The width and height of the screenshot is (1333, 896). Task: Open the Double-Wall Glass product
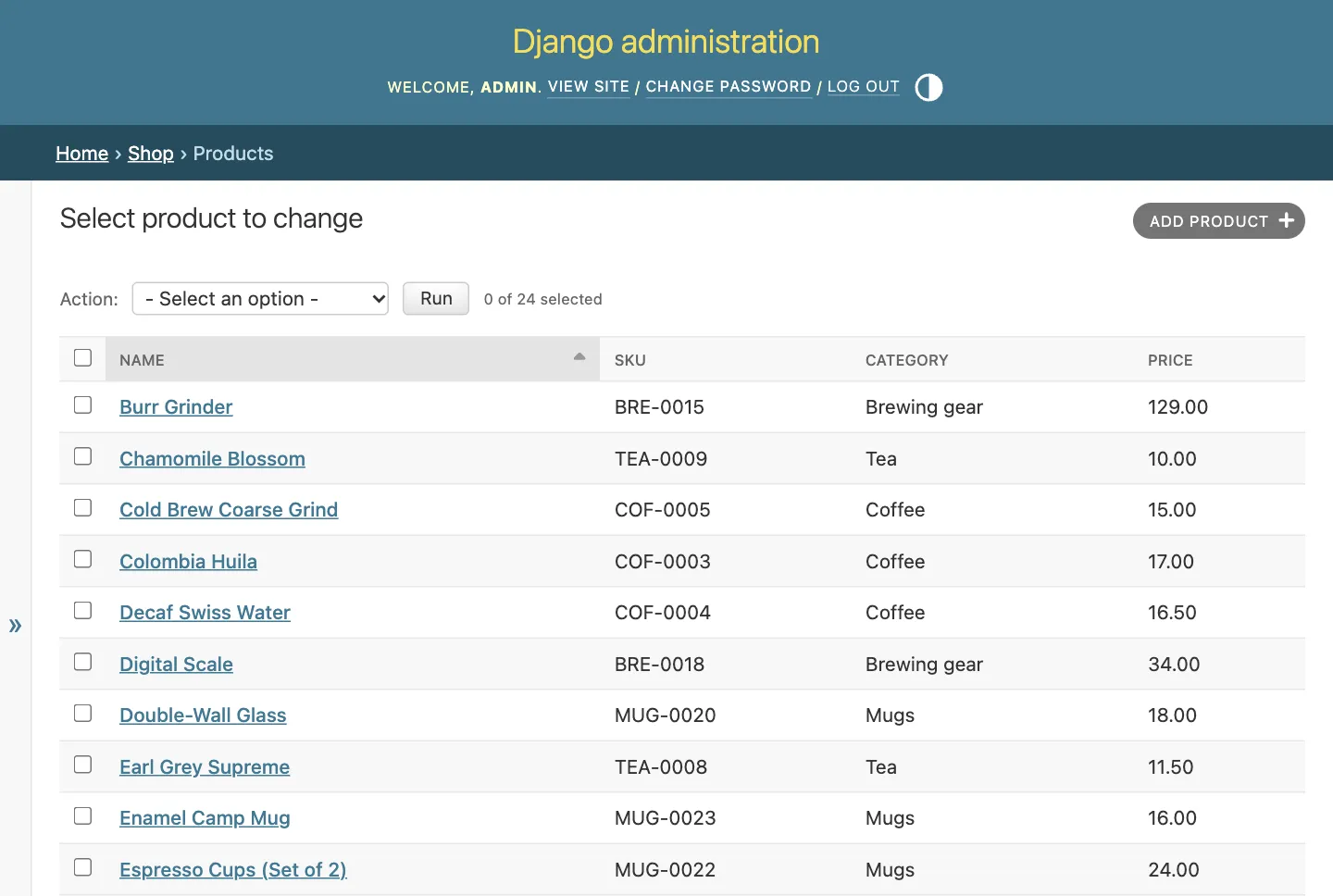[203, 716]
